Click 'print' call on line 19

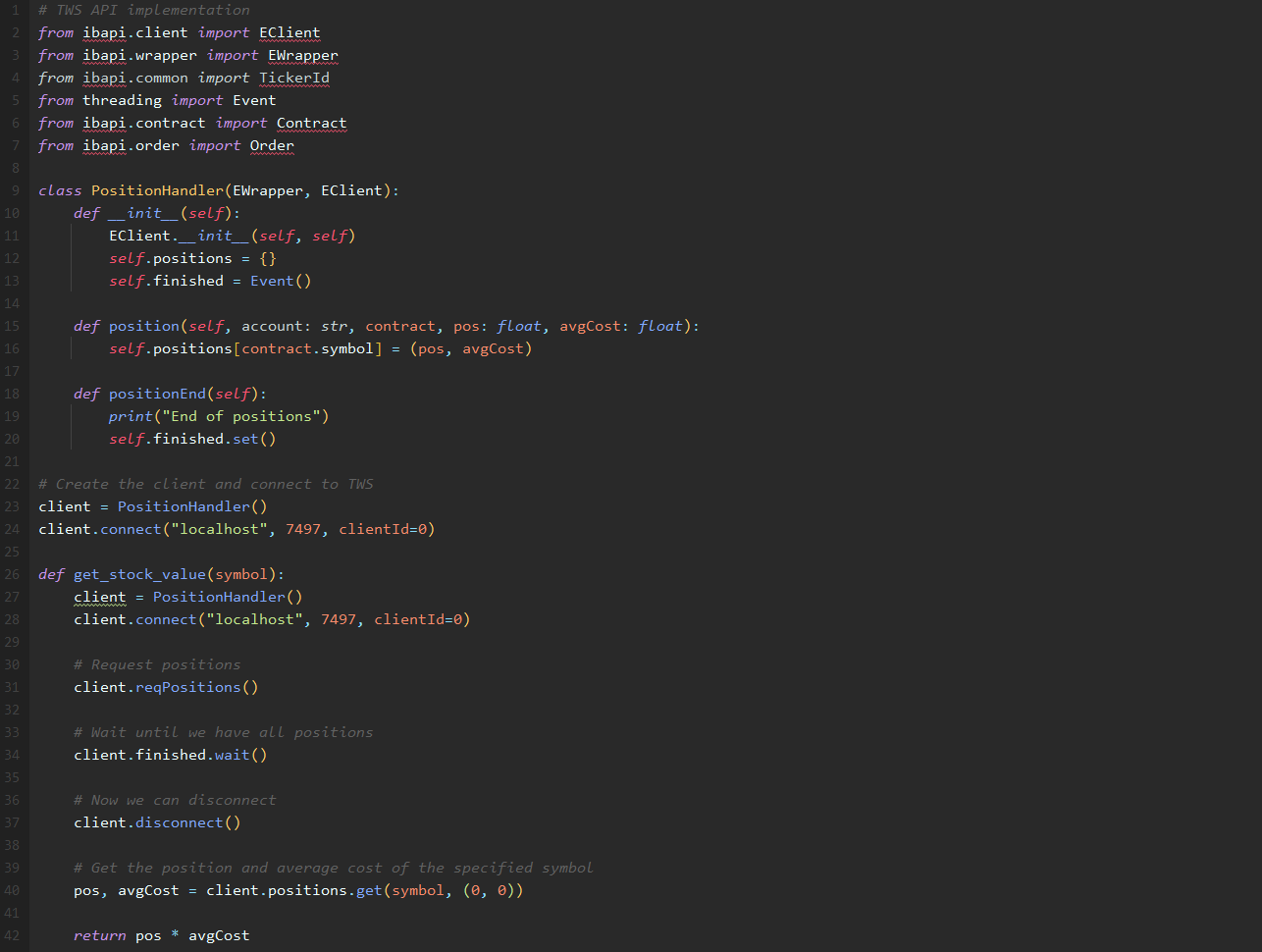coord(131,416)
